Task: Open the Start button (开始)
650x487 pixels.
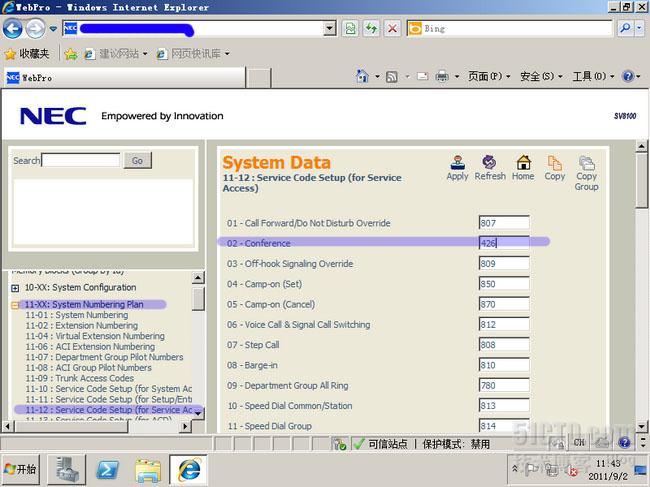Action: click(x=20, y=469)
